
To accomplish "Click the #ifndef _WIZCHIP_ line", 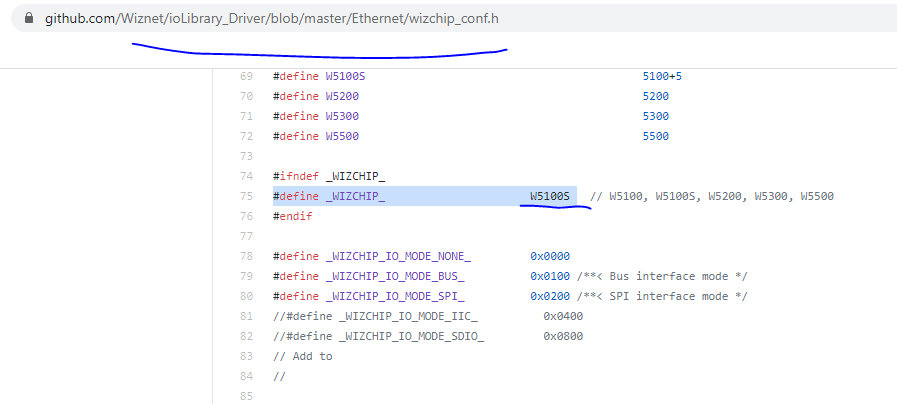I will (x=329, y=176).
